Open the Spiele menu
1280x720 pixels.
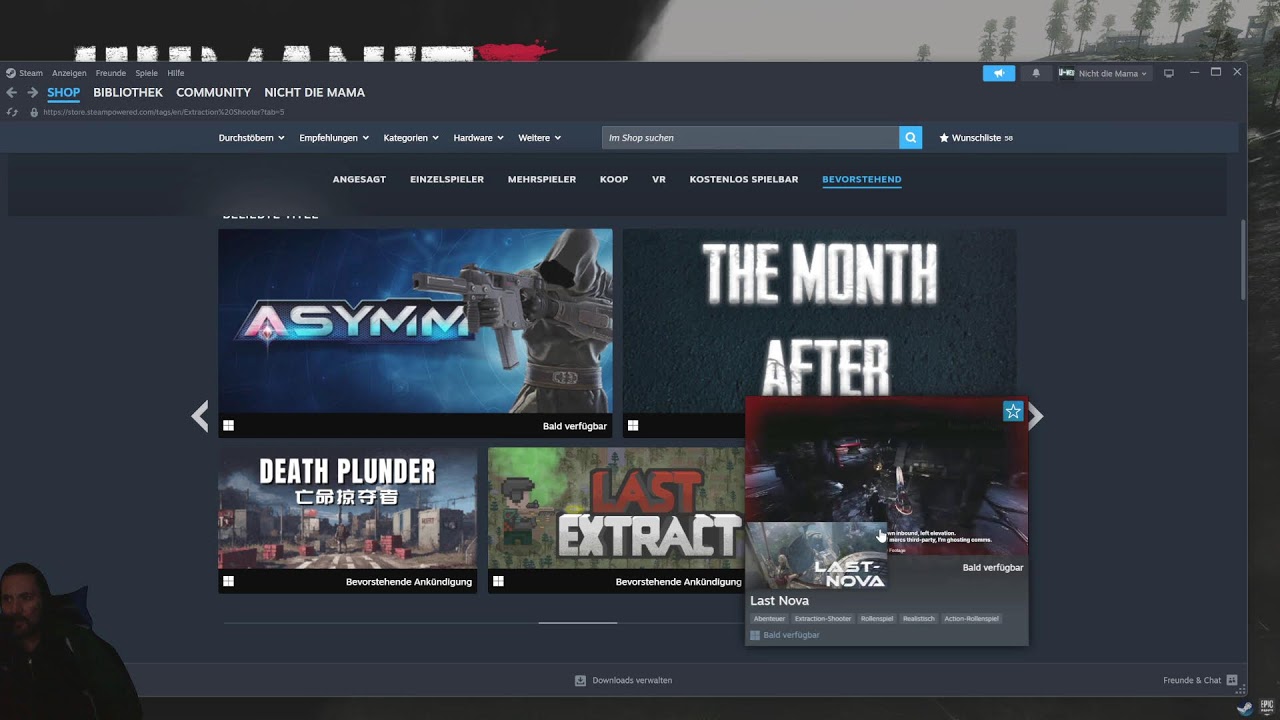click(x=146, y=73)
